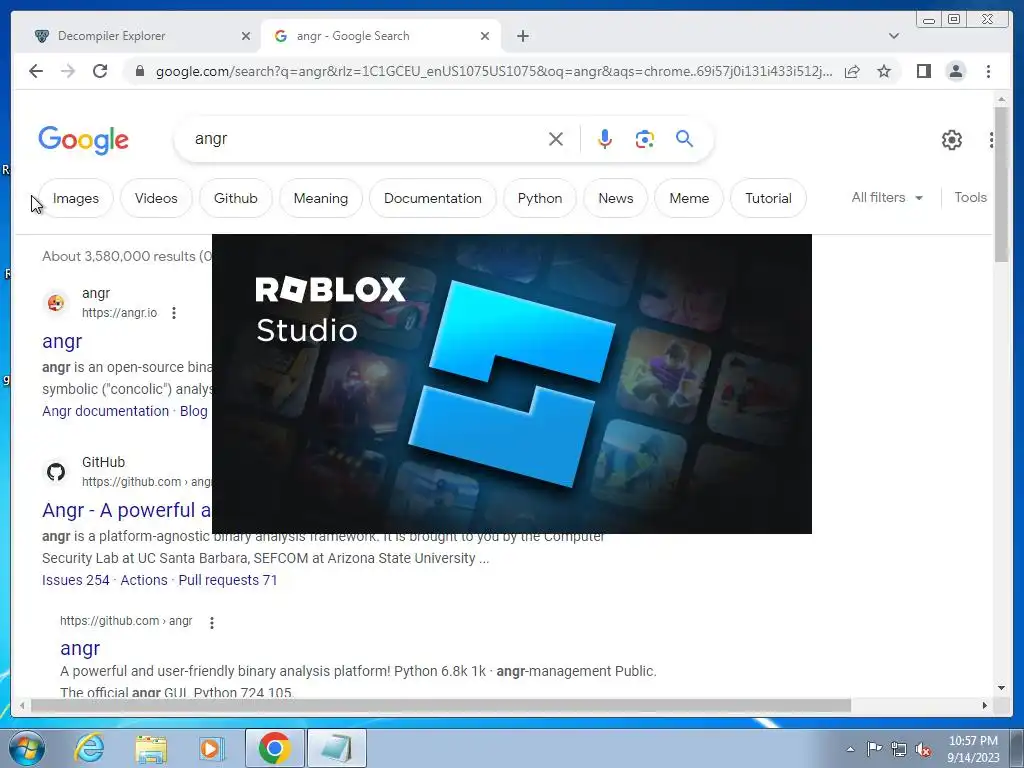
Task: Click the muted volume tray icon
Action: 923,749
